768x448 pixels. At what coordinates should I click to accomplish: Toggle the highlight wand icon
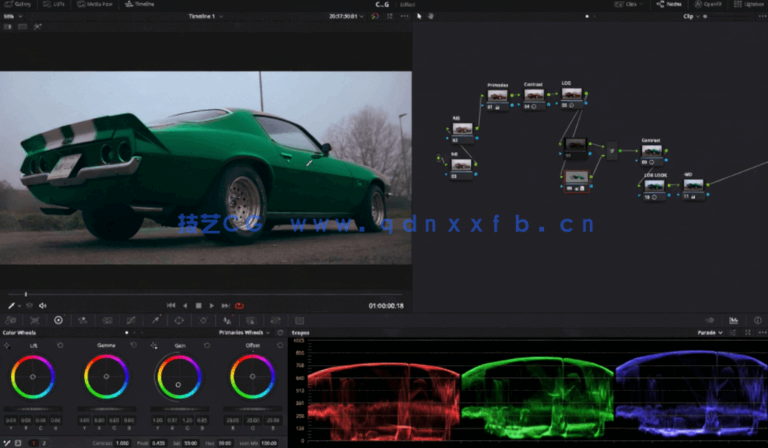click(37, 27)
